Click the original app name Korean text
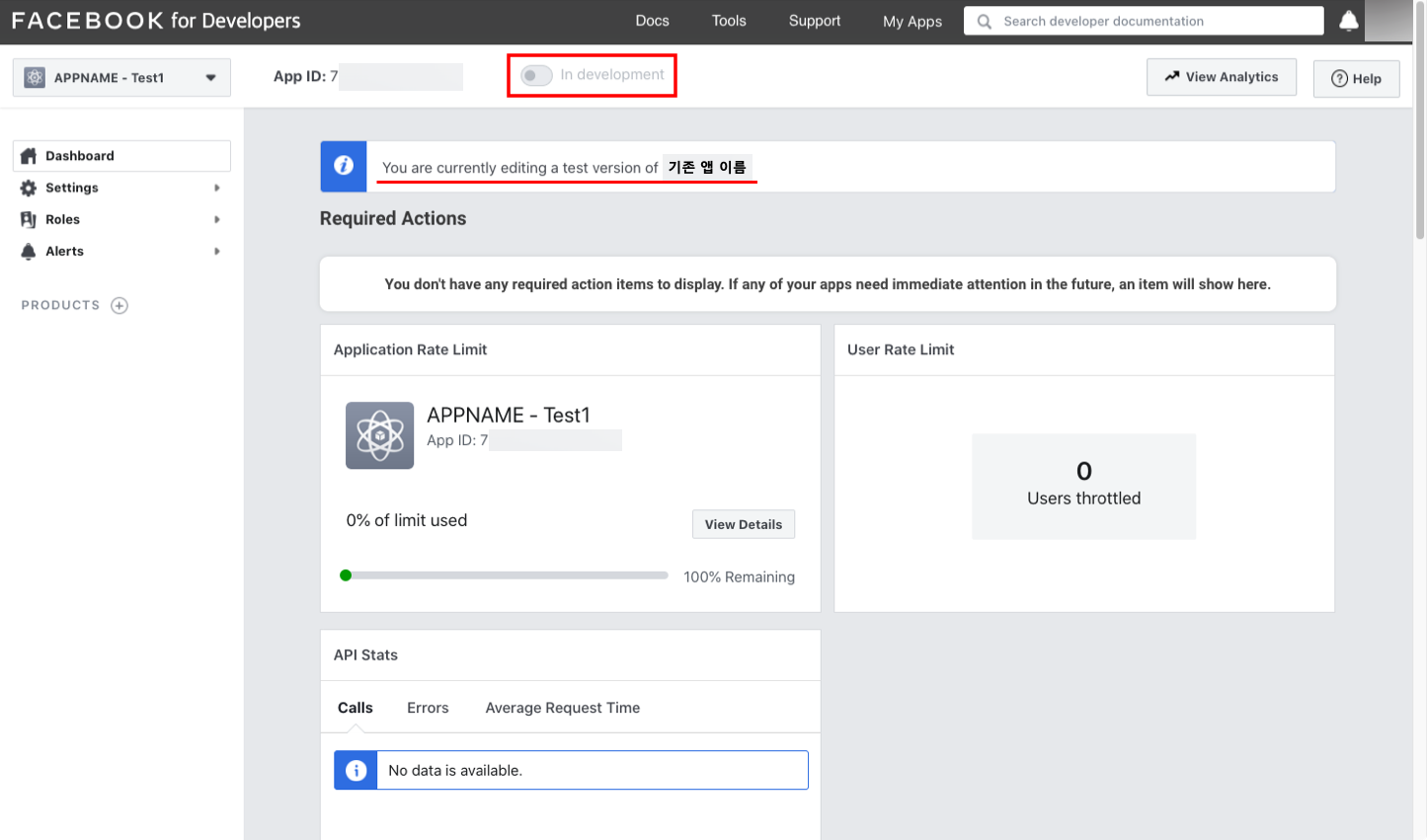This screenshot has width=1427, height=840. click(707, 167)
